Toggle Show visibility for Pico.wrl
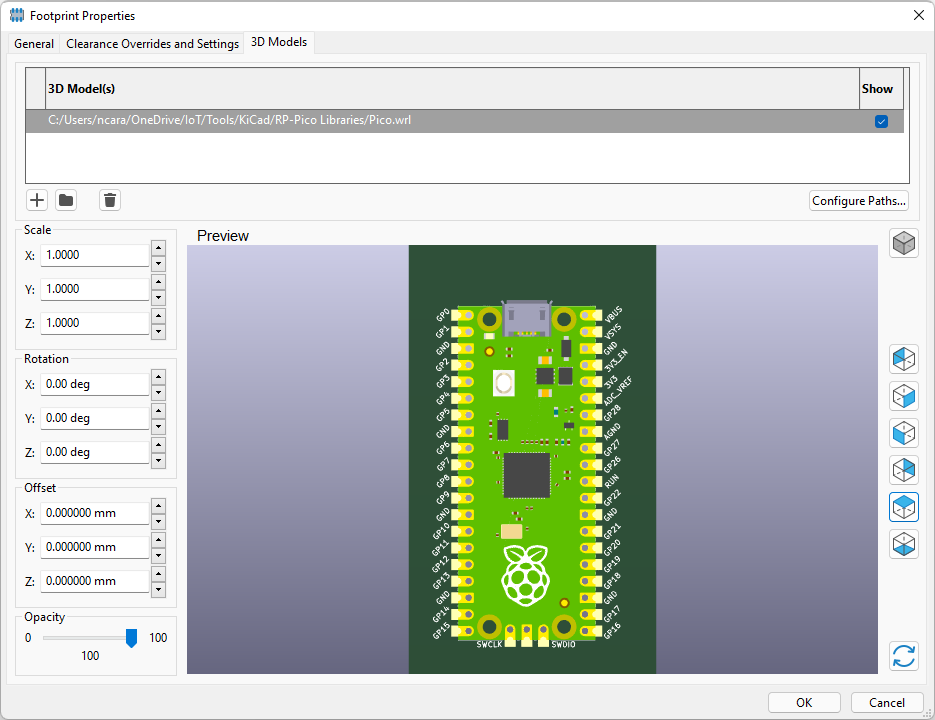Viewport: 935px width, 720px height. point(881,120)
